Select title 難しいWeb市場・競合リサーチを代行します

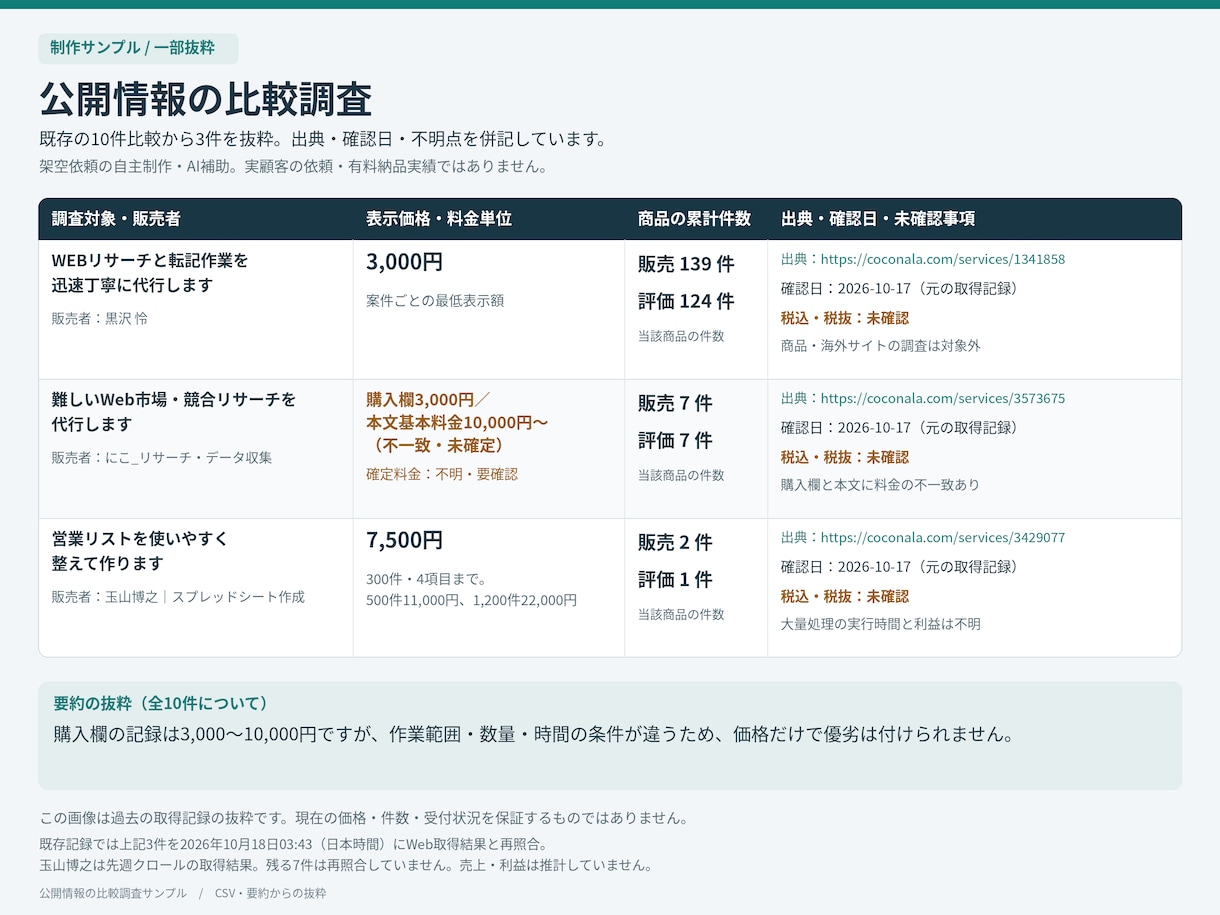(x=174, y=412)
